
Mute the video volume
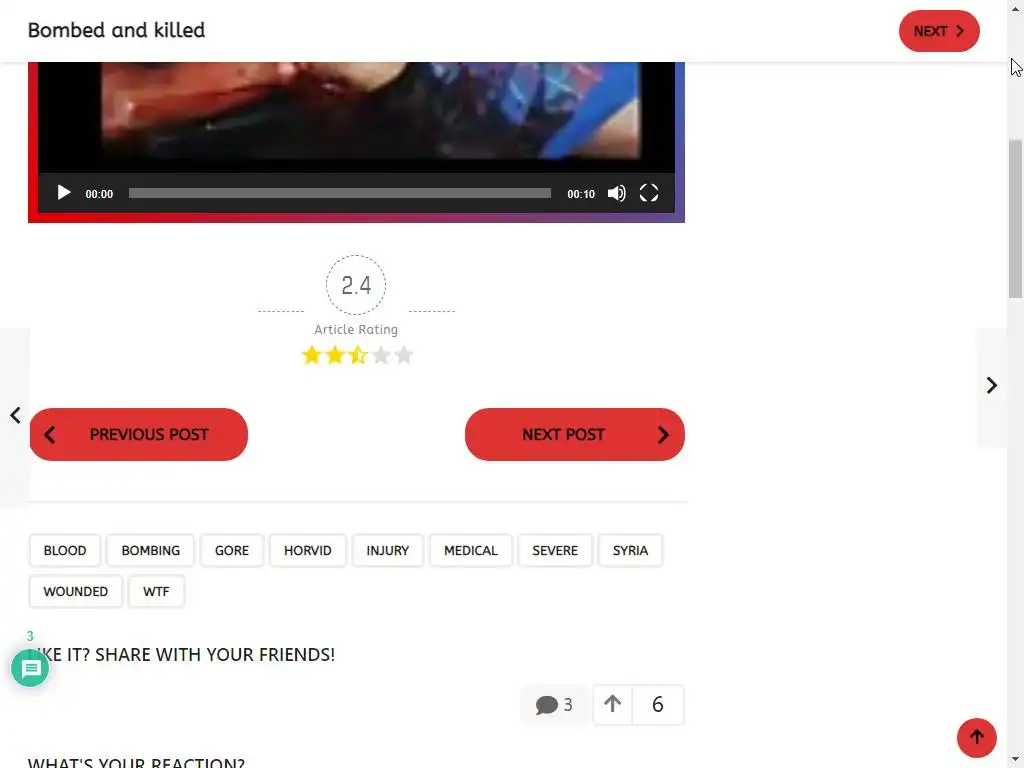[616, 193]
